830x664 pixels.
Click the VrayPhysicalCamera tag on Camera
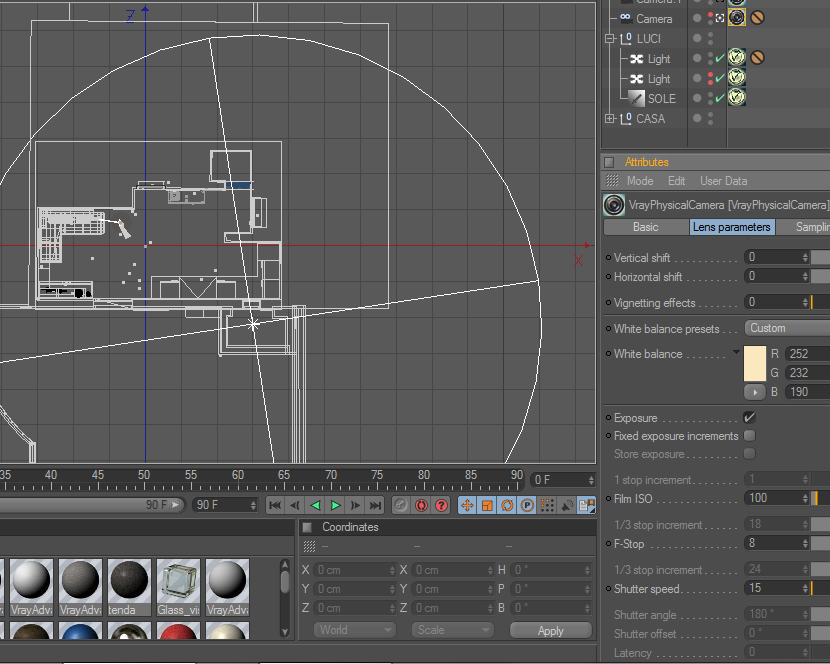click(737, 18)
